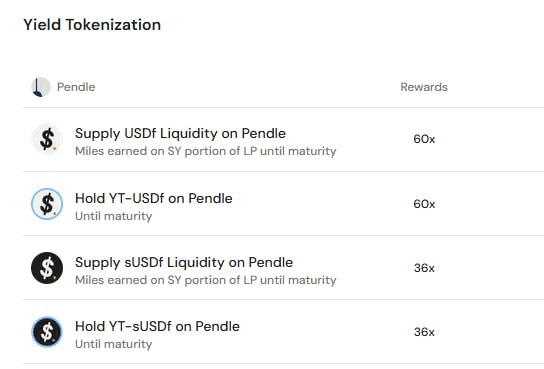
Task: Click the Rewards column header
Action: 424,87
